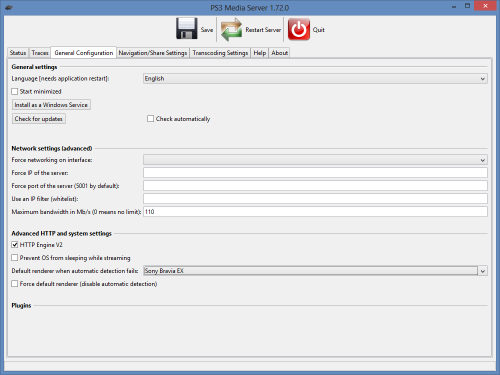The width and height of the screenshot is (500, 375).
Task: Enable Force default renderer checkbox
Action: pyautogui.click(x=15, y=284)
